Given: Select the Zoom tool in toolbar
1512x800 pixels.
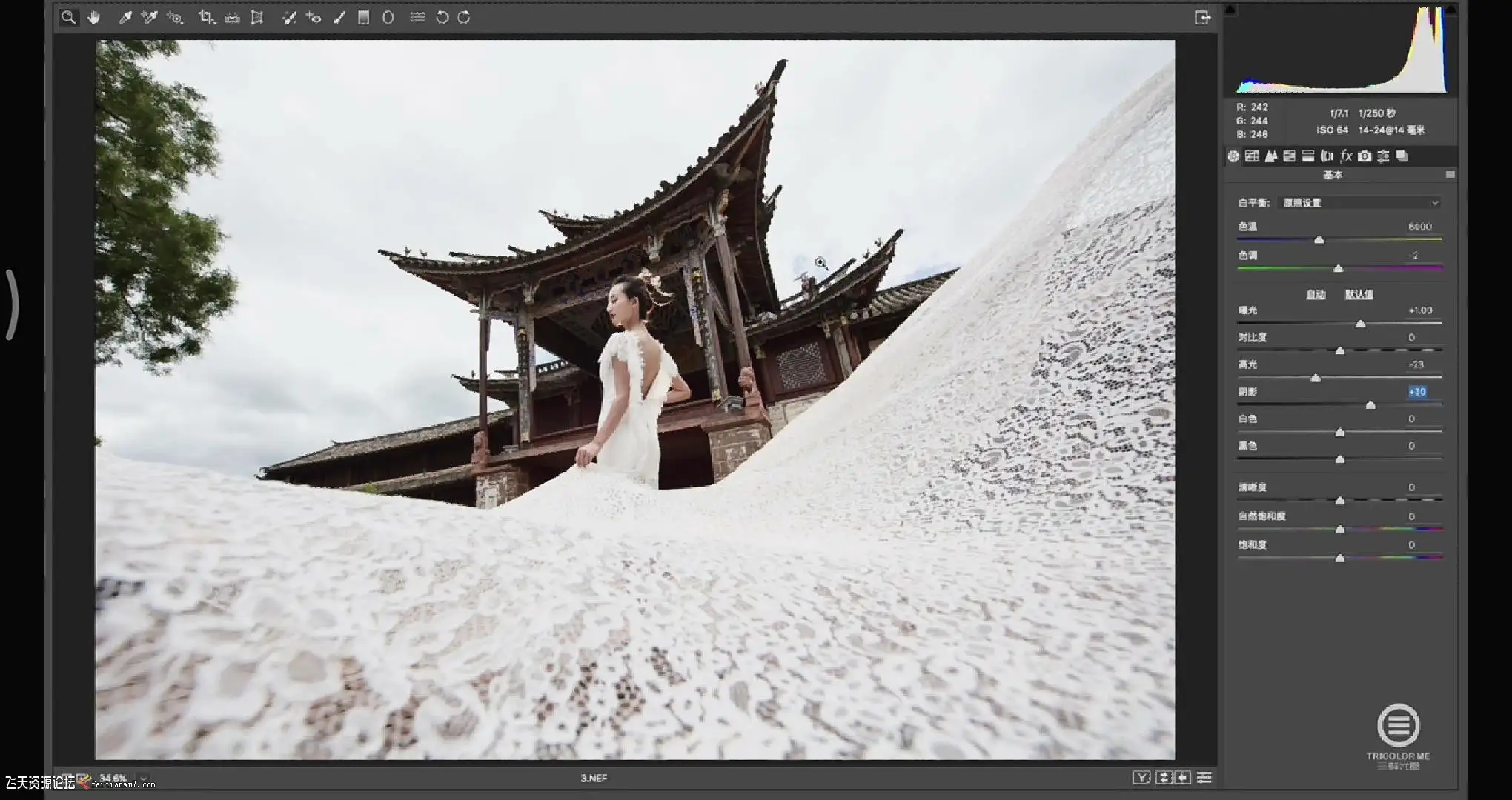Looking at the screenshot, I should click(68, 17).
